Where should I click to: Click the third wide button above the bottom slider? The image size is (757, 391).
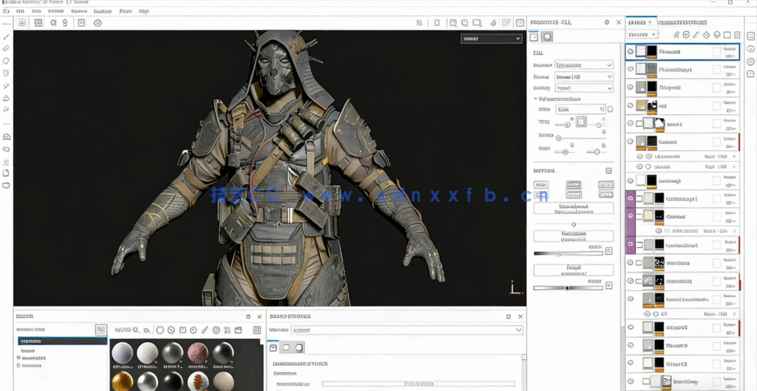pyautogui.click(x=574, y=269)
